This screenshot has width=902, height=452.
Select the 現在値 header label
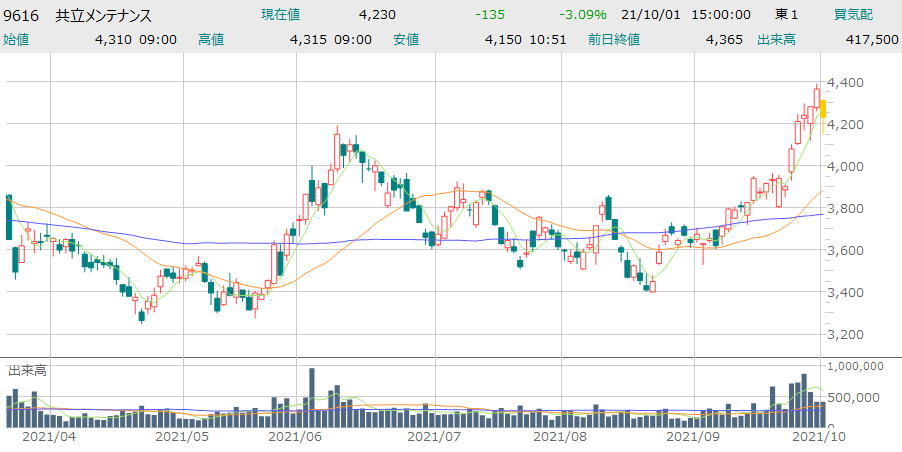click(281, 14)
